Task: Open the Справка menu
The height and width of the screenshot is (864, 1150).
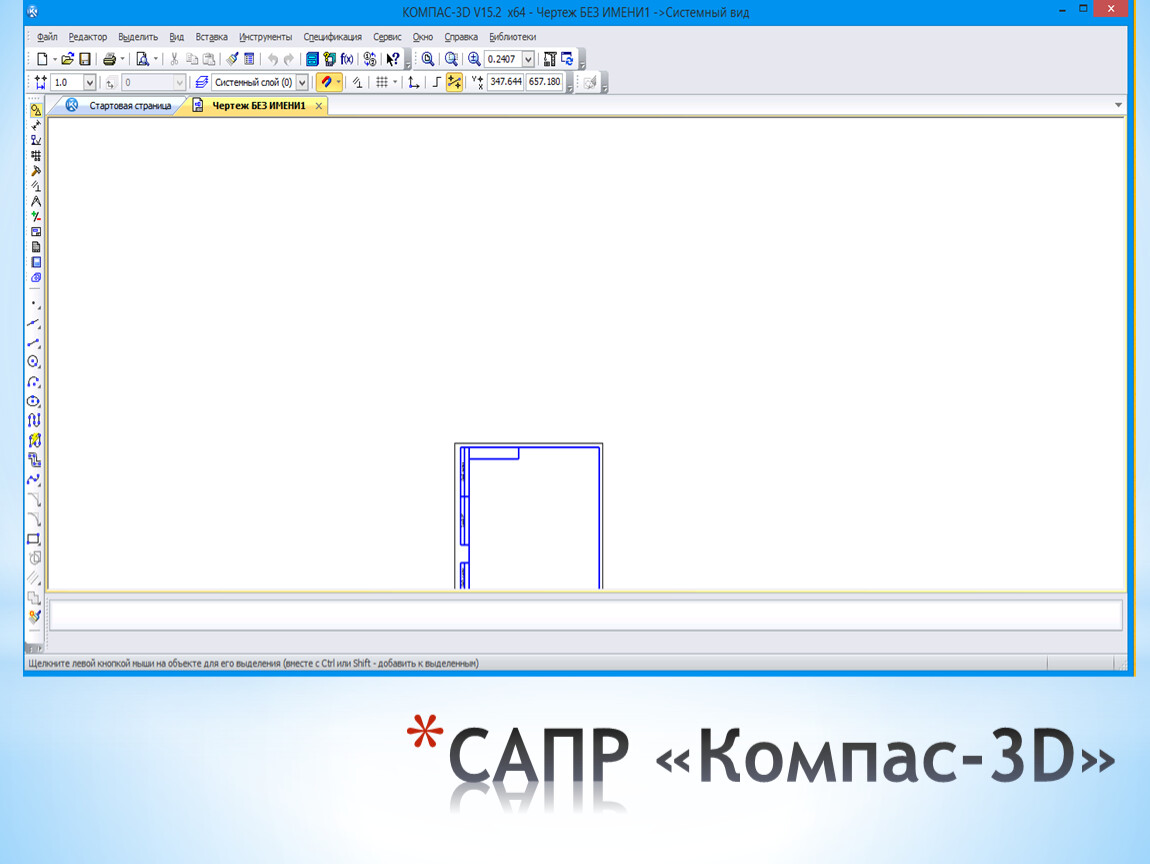Action: pos(461,37)
